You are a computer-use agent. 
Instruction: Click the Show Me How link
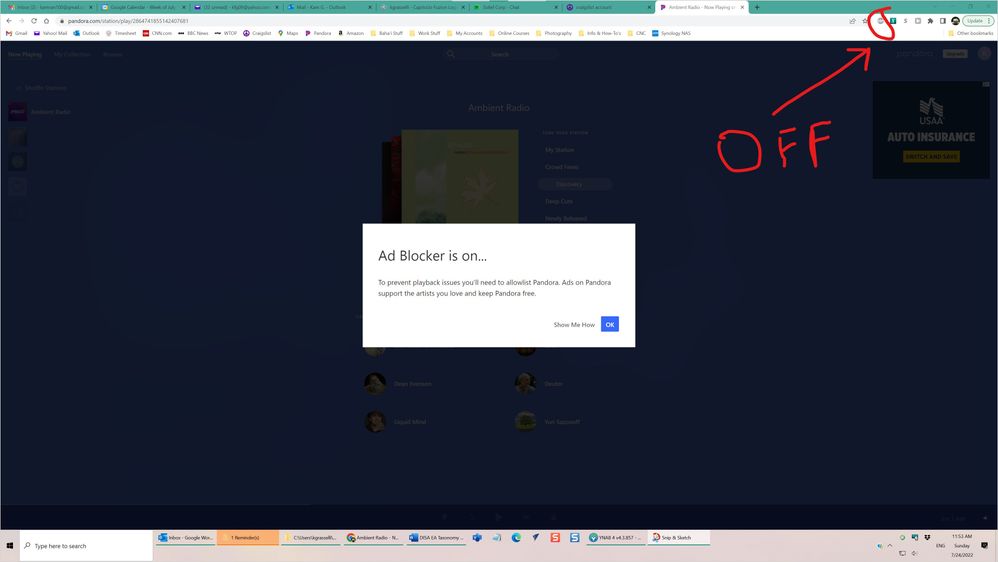click(574, 325)
